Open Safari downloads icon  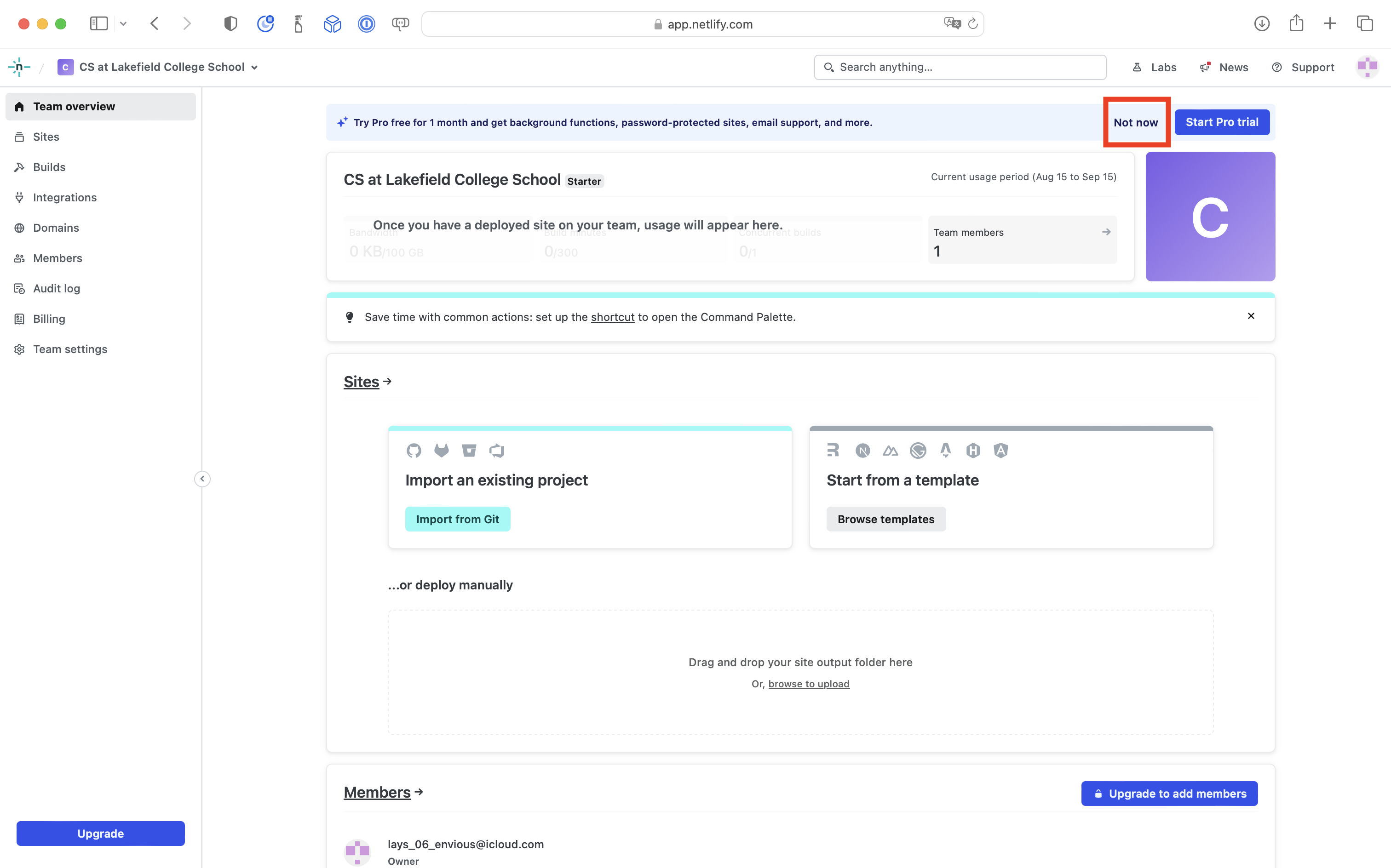pyautogui.click(x=1262, y=23)
